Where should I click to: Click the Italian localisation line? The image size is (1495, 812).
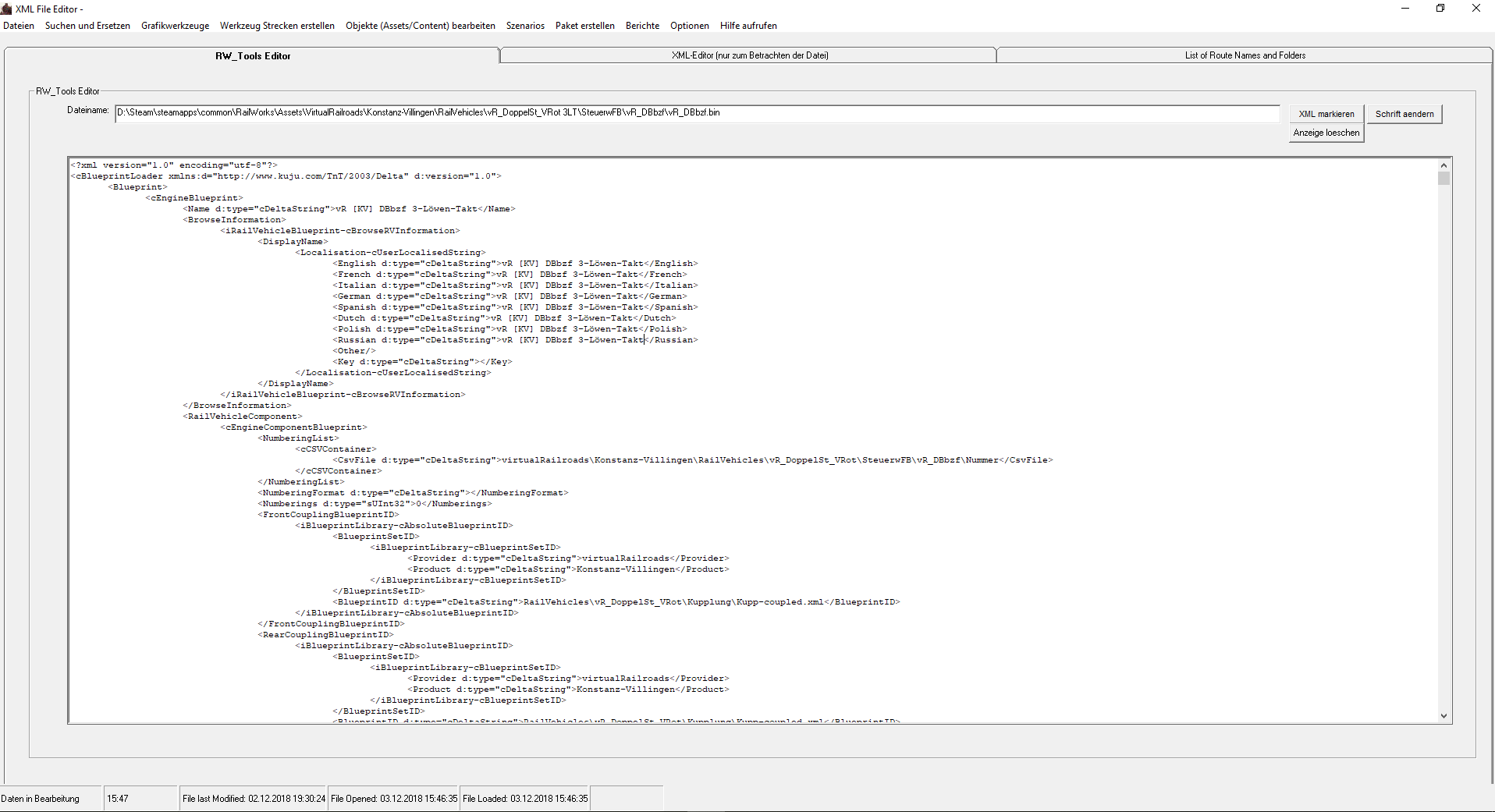tap(516, 285)
